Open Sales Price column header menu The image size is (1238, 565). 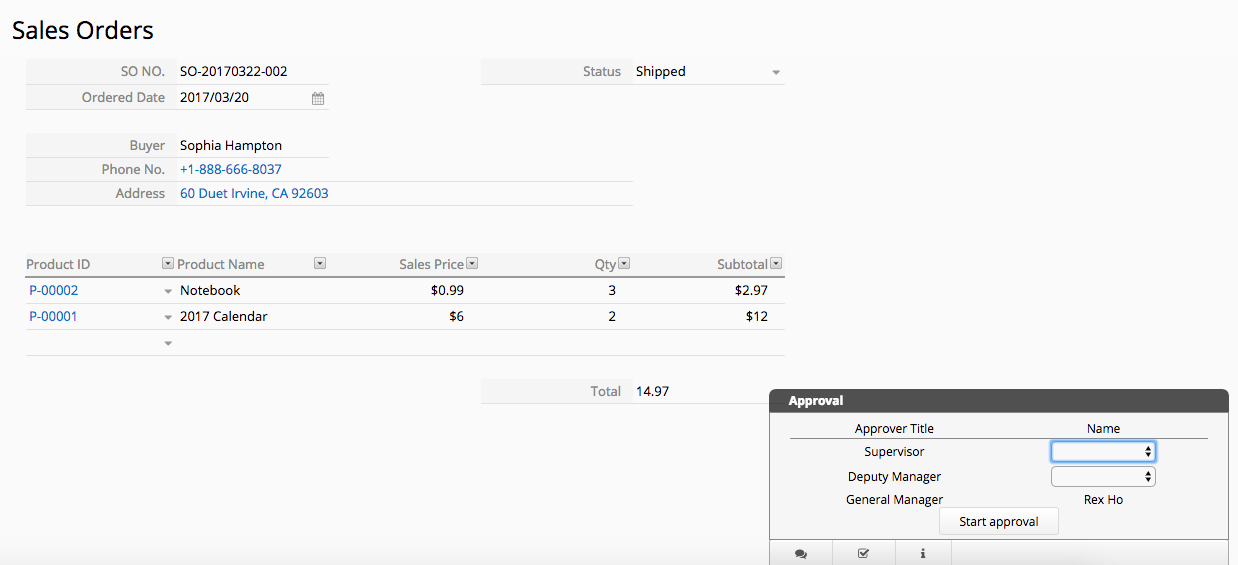(472, 264)
